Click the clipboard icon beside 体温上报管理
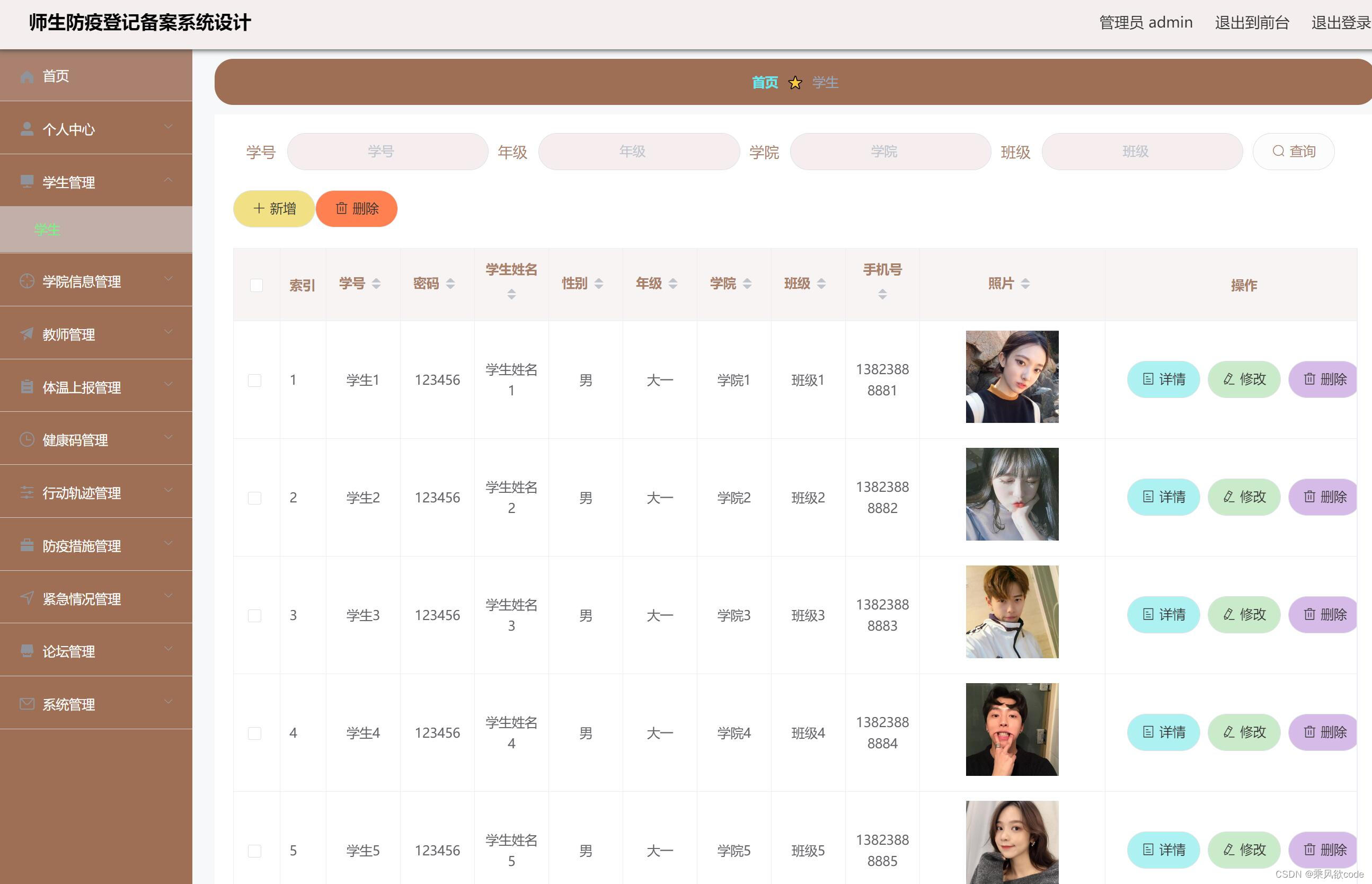This screenshot has height=884, width=1372. (x=27, y=387)
